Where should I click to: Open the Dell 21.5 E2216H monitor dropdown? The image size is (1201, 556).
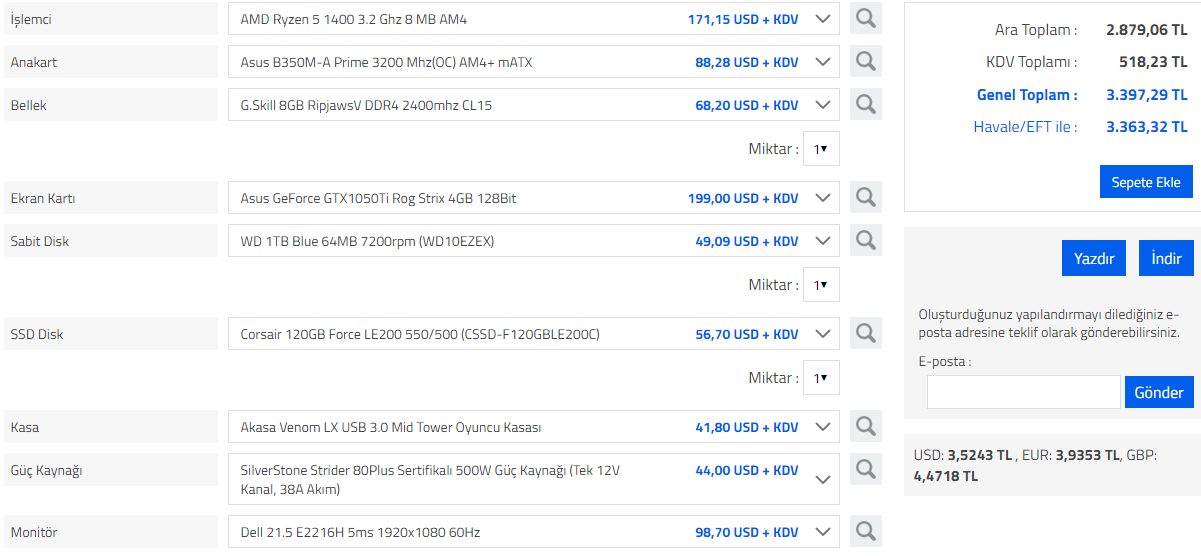point(534,532)
